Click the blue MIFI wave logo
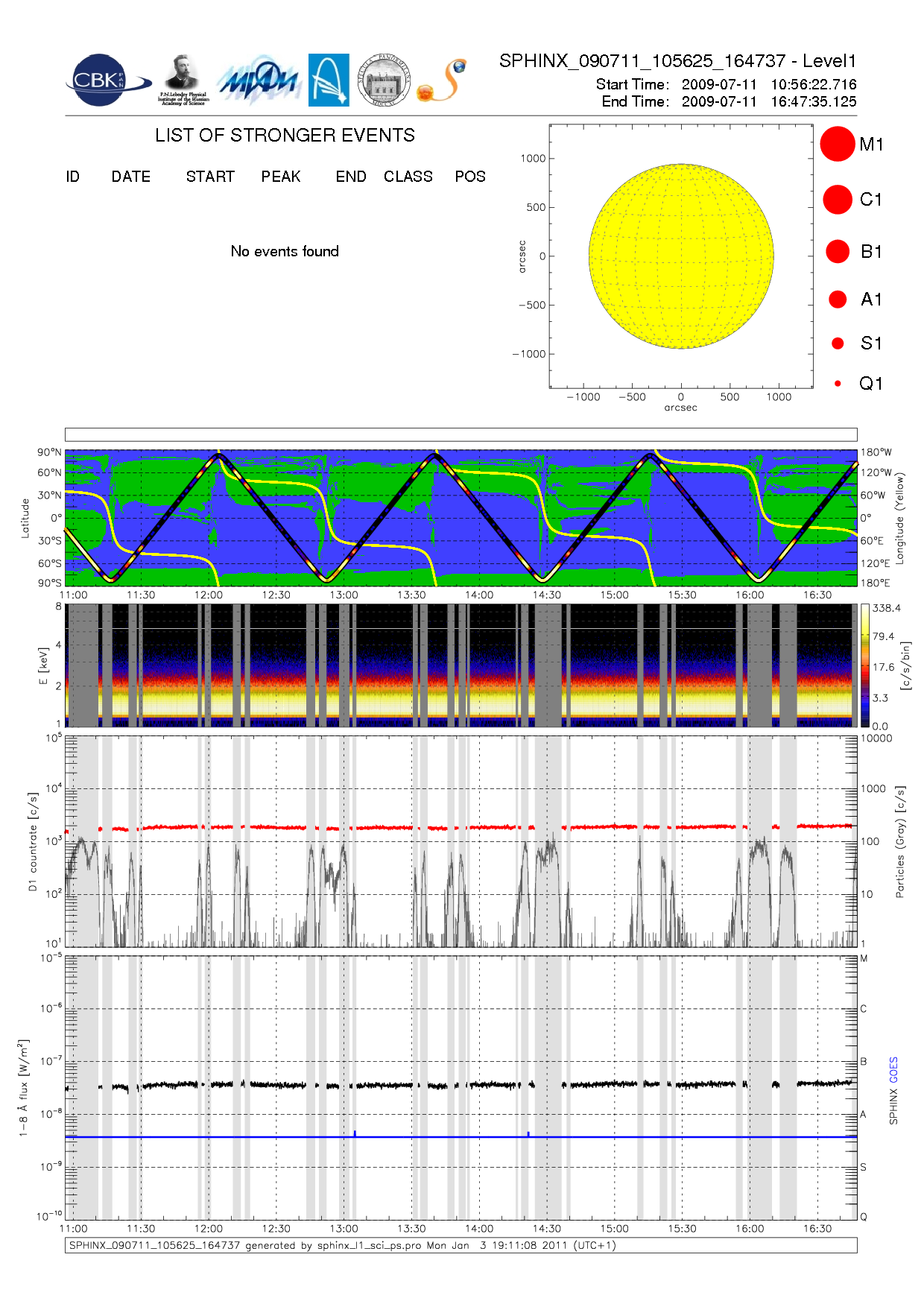The height and width of the screenshot is (1307, 924). (x=259, y=81)
